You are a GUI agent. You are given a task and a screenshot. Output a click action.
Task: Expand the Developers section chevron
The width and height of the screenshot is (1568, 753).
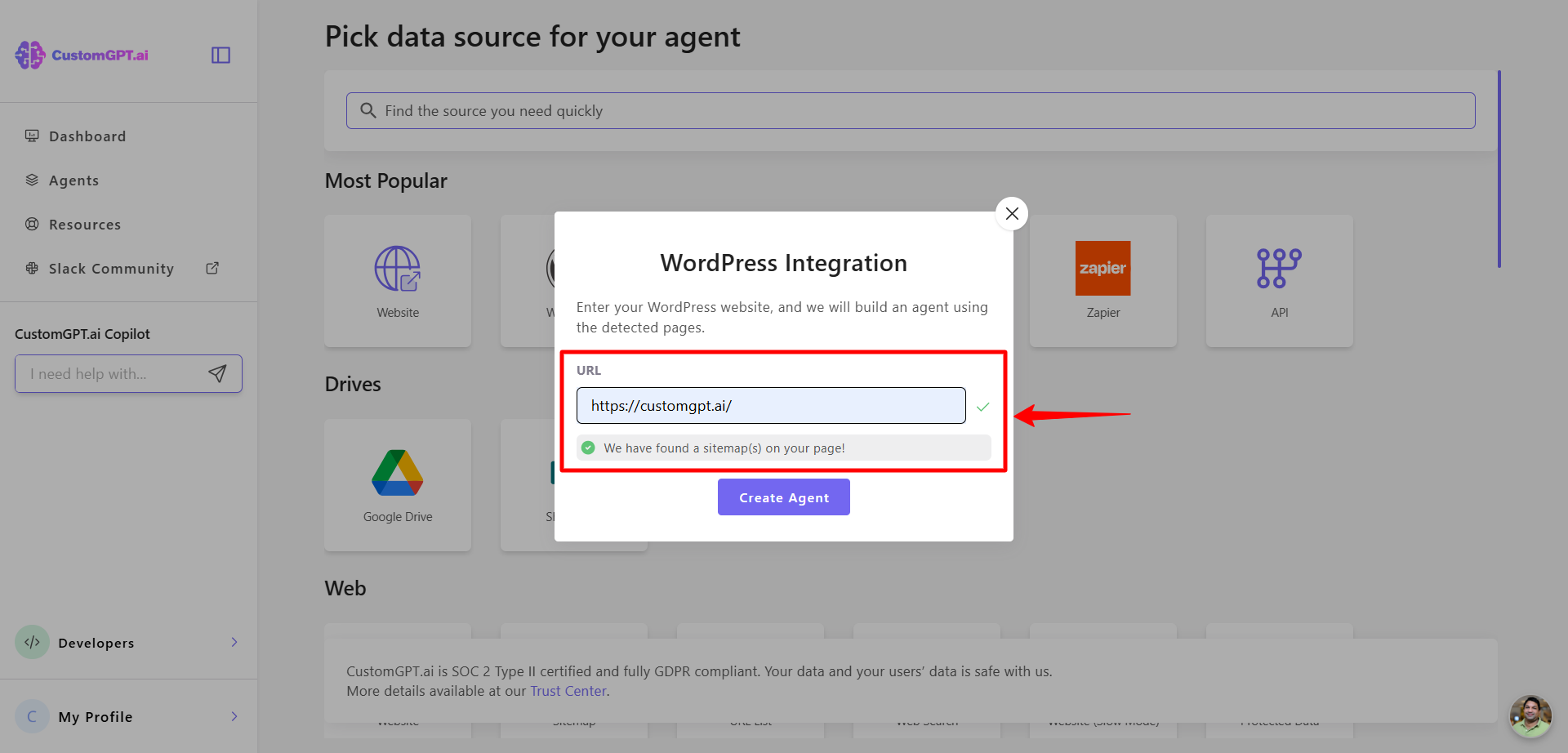tap(234, 642)
